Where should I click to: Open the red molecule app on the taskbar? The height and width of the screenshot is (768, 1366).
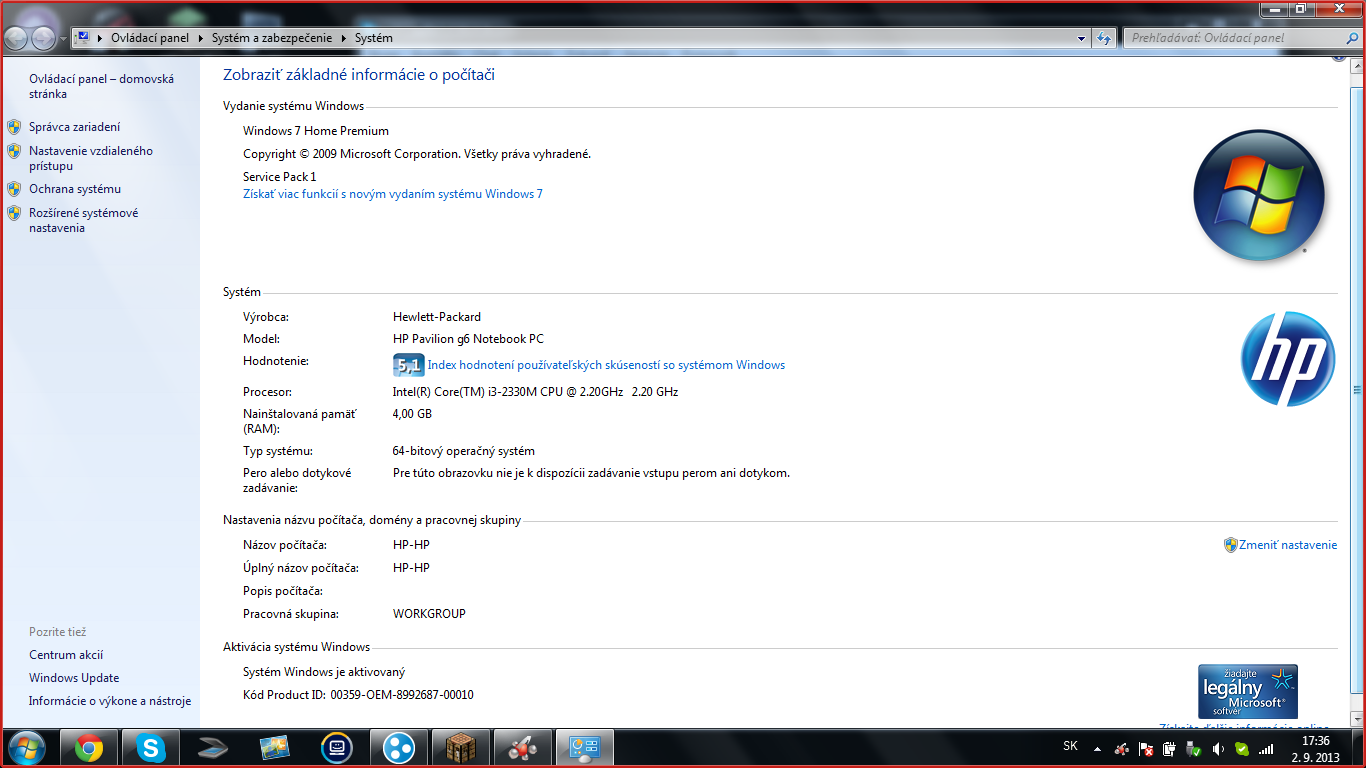[523, 747]
